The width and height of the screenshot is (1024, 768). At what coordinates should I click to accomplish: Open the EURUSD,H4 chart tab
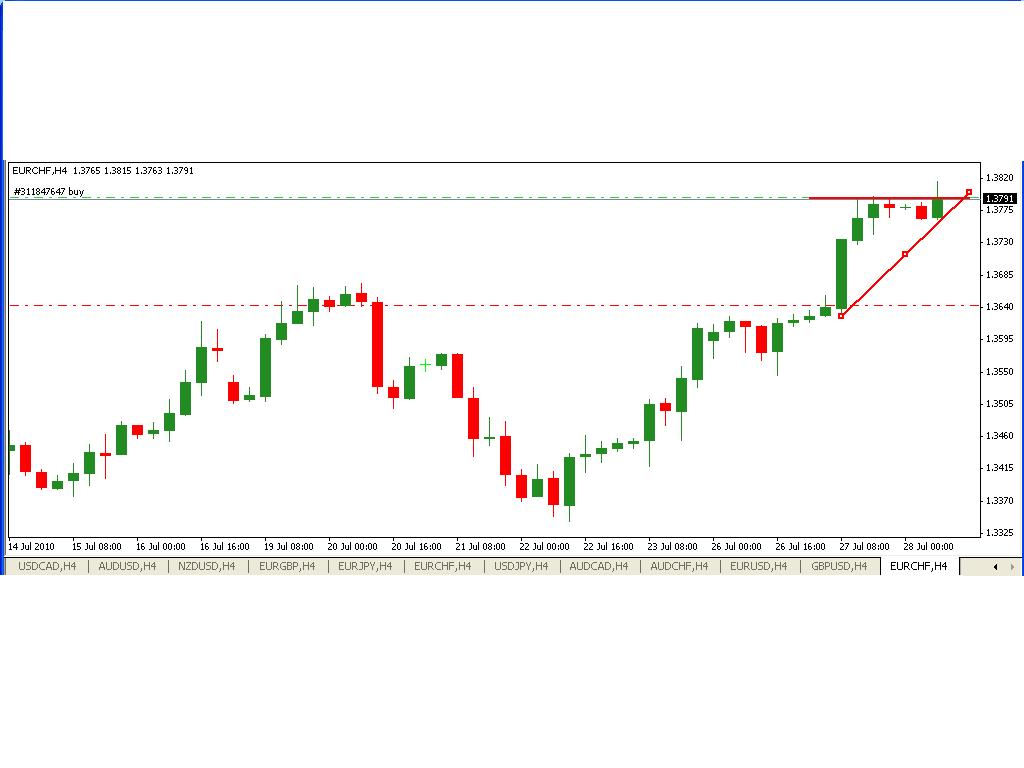[759, 567]
